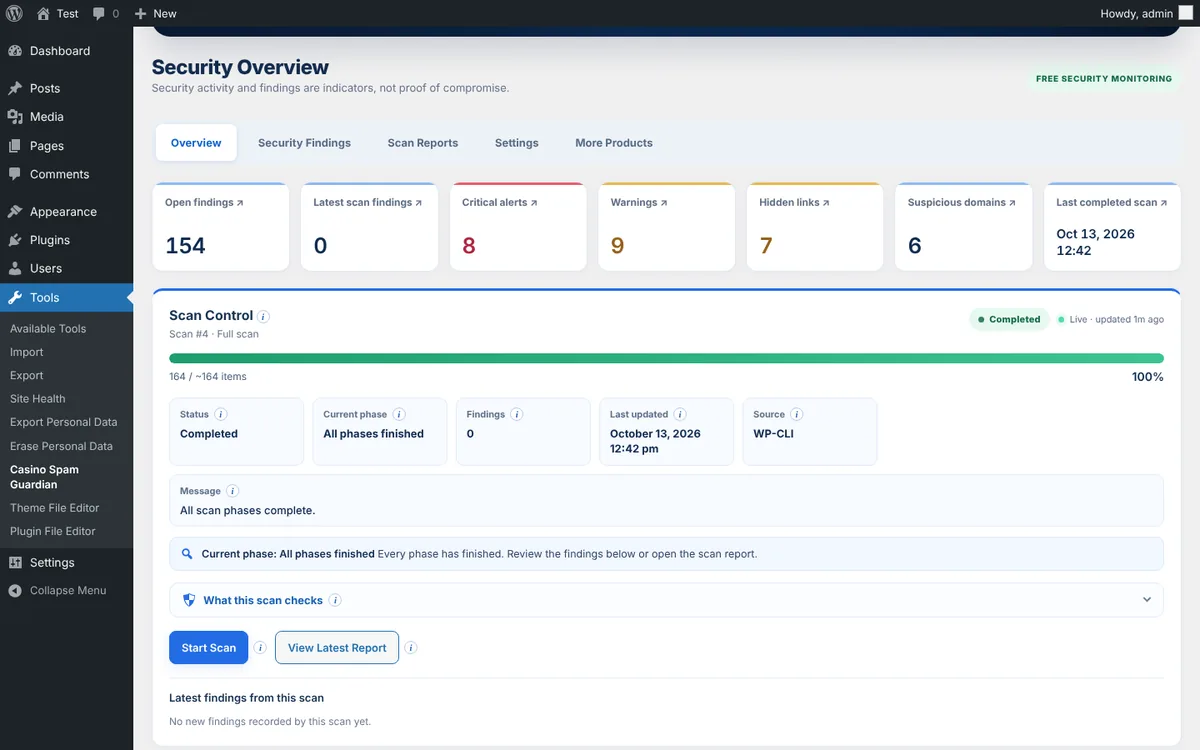Open the Suspicious domains card

click(964, 227)
